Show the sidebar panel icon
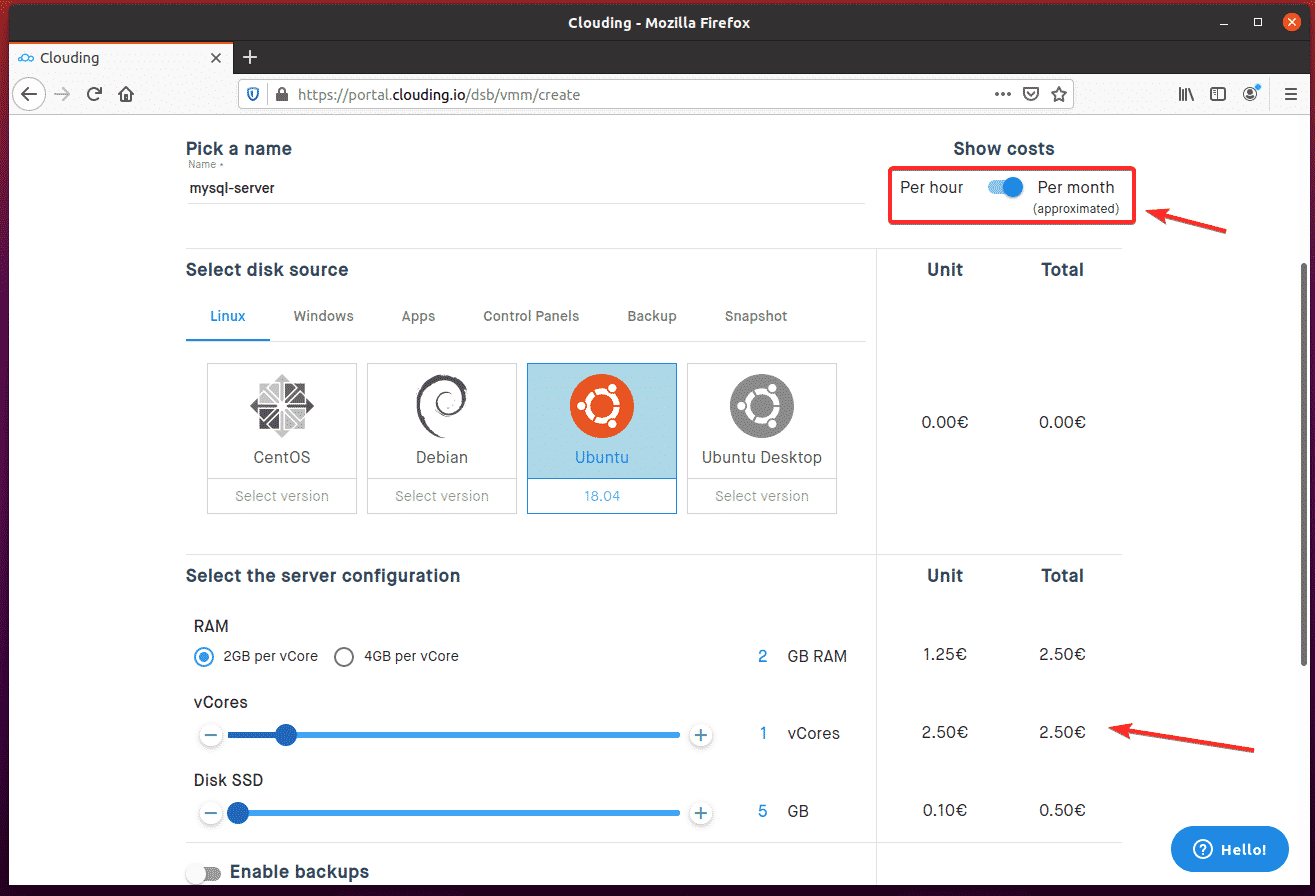The width and height of the screenshot is (1315, 896). (x=1218, y=94)
